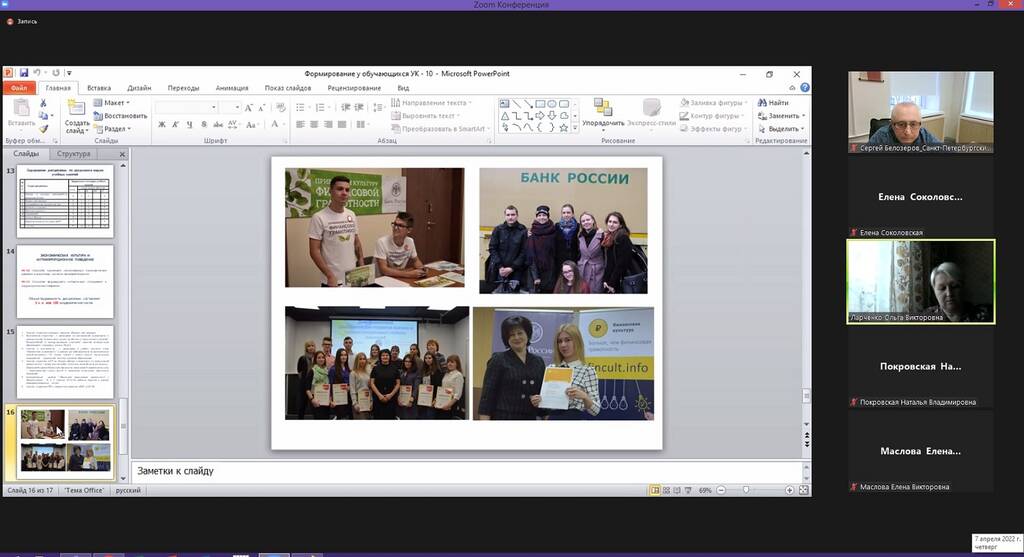The image size is (1024, 557).
Task: Click the Найти find button
Action: (x=773, y=103)
